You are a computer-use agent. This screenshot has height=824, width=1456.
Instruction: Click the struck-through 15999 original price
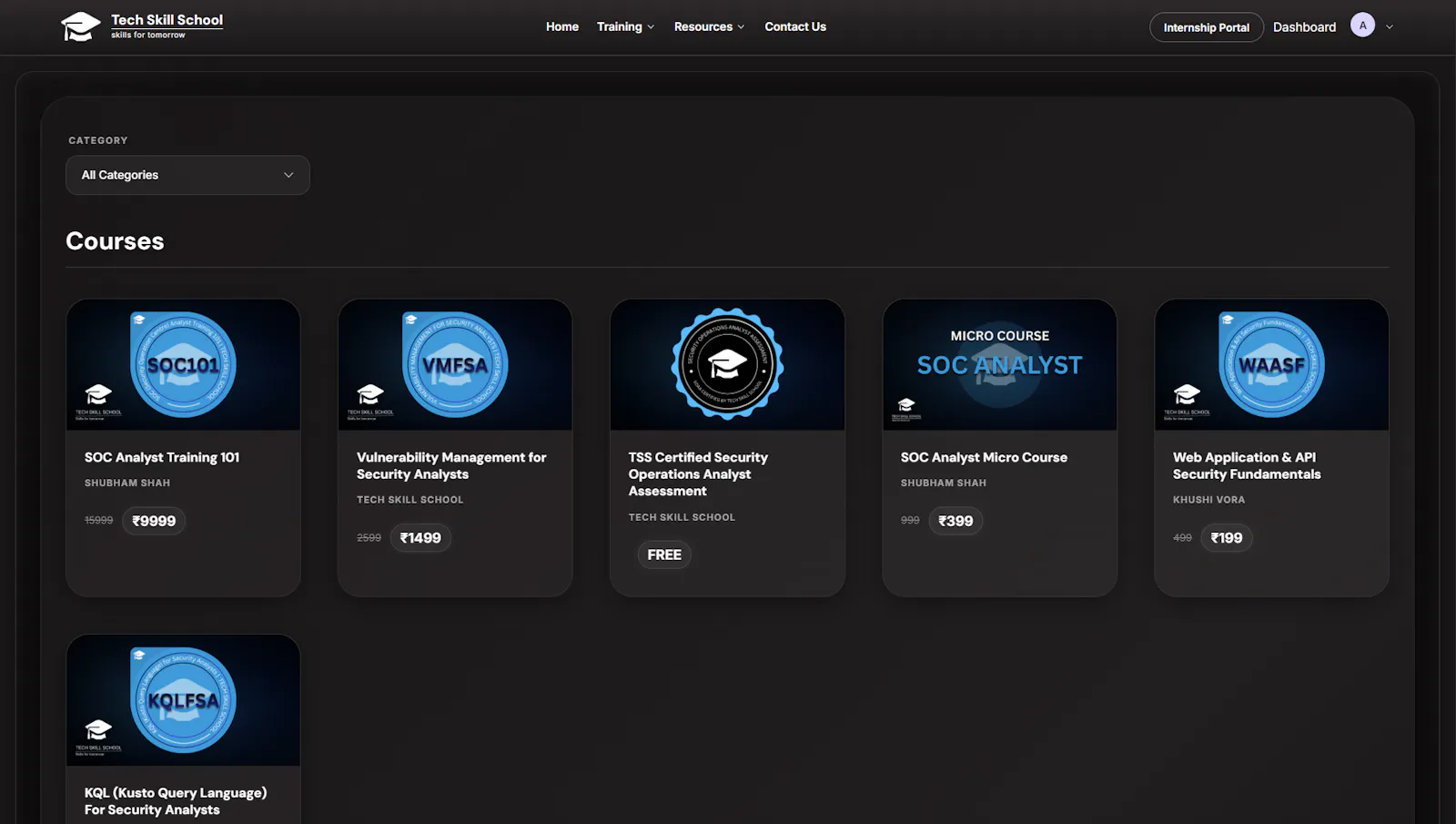[x=99, y=521]
